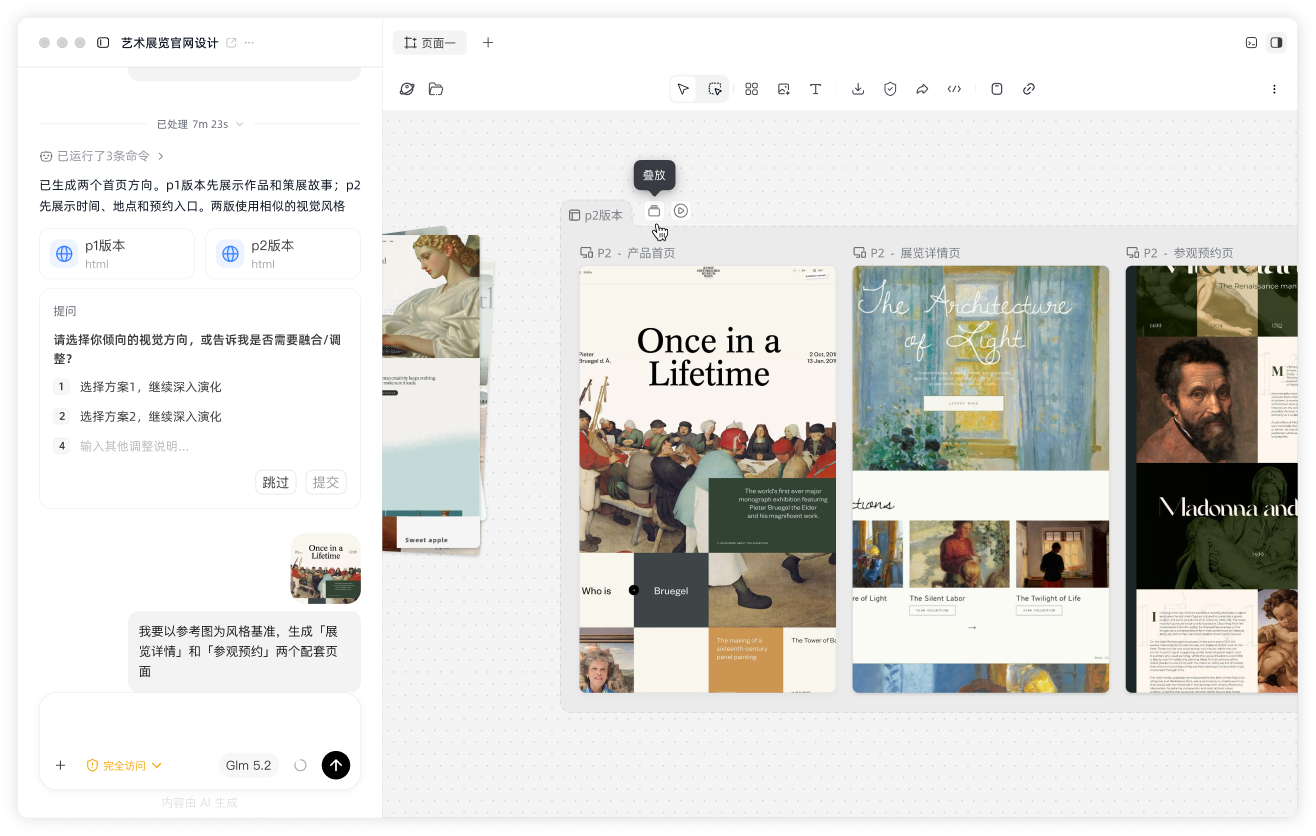This screenshot has height=836, width=1316.
Task: Select the p2版本 frame label
Action: coord(596,215)
